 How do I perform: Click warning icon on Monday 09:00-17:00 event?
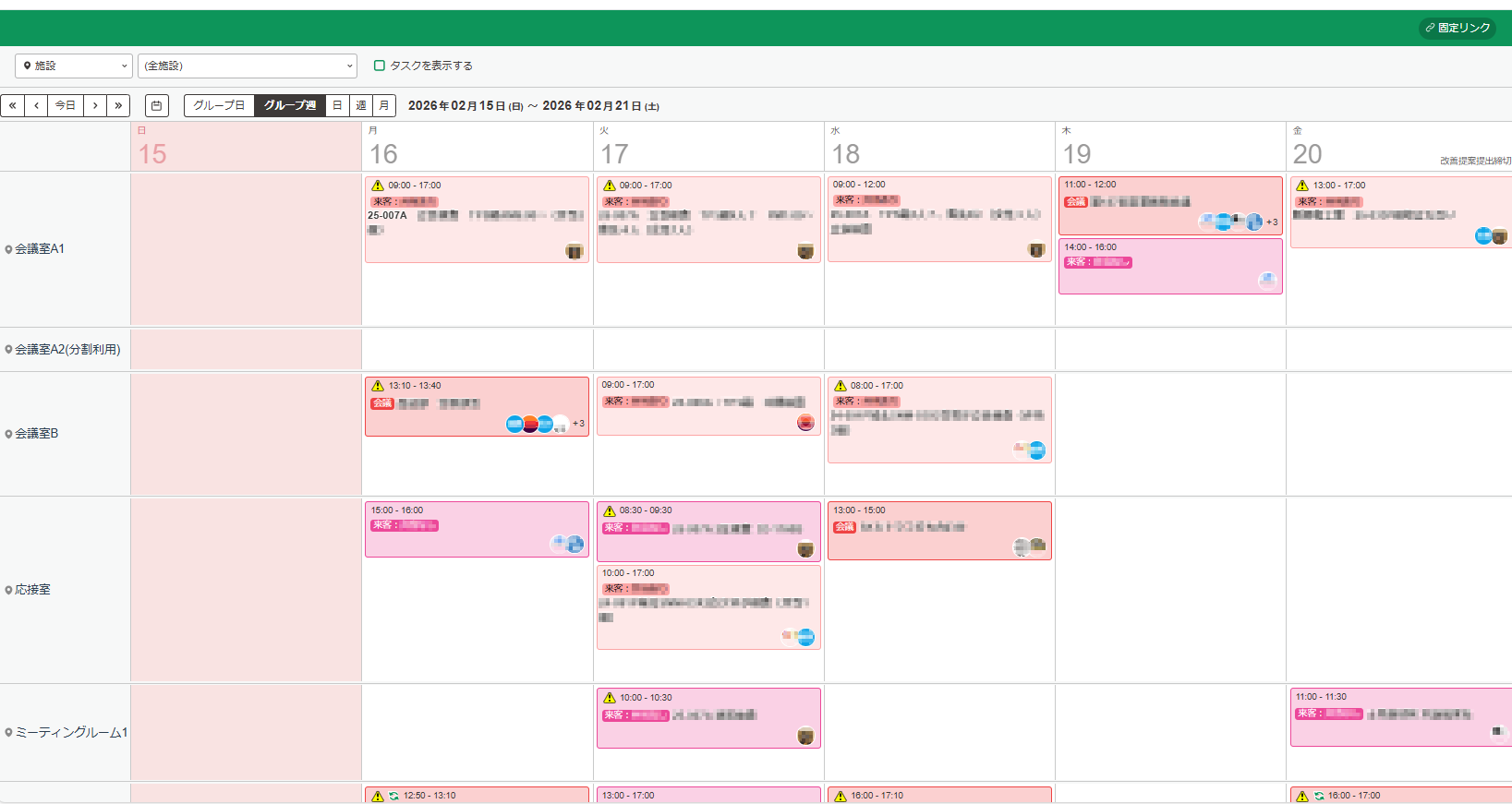(378, 186)
